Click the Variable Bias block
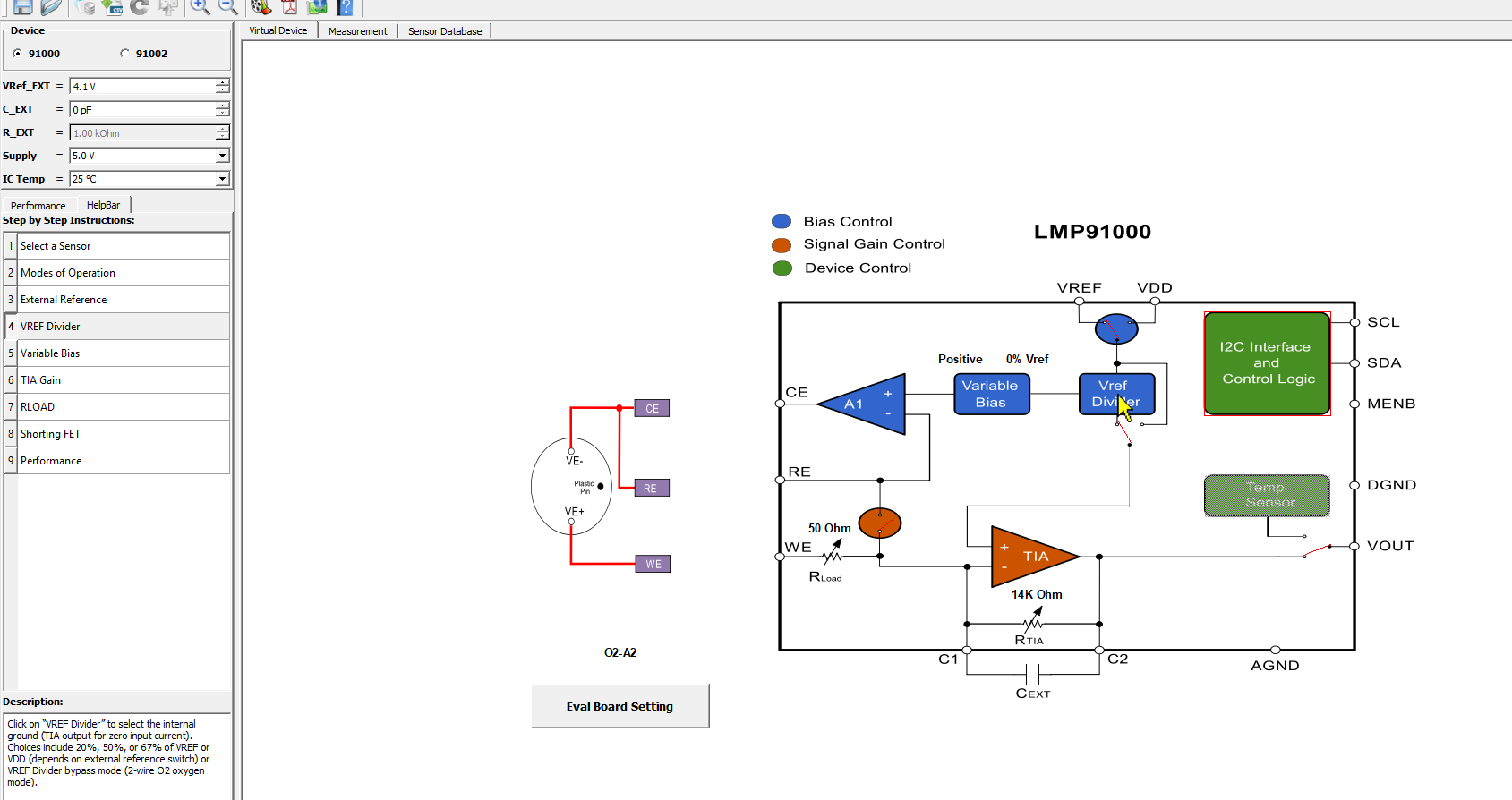 pos(991,394)
